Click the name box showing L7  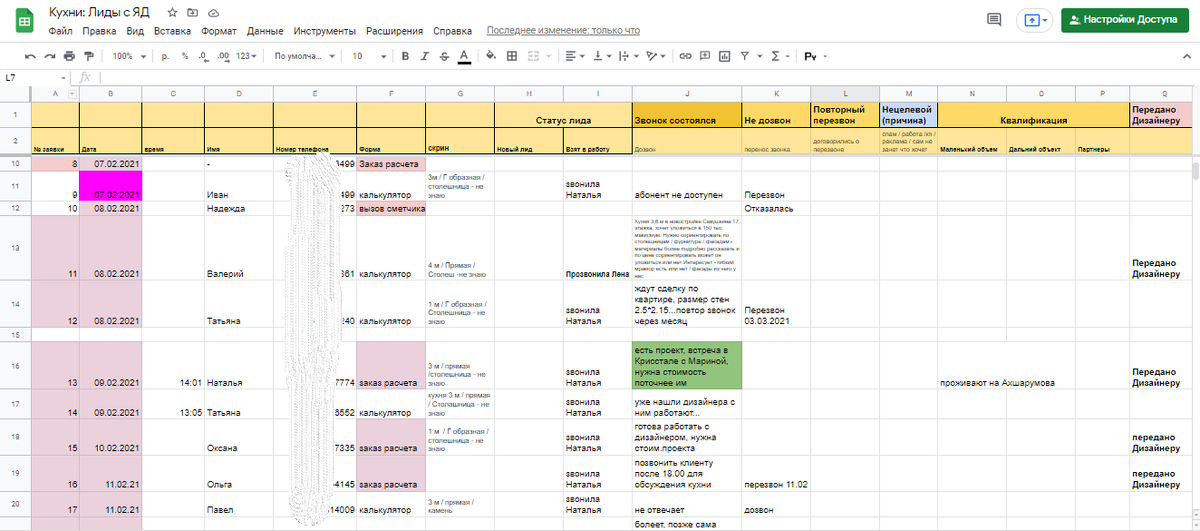[35, 77]
